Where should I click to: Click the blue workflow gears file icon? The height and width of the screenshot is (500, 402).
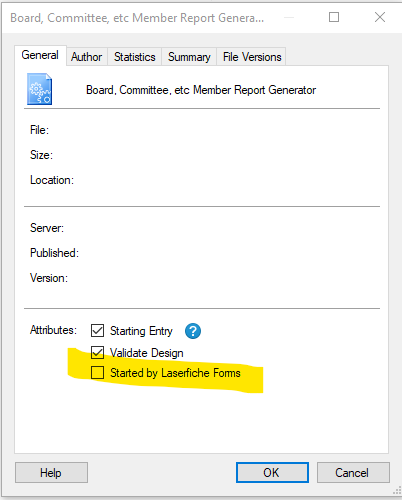click(39, 89)
